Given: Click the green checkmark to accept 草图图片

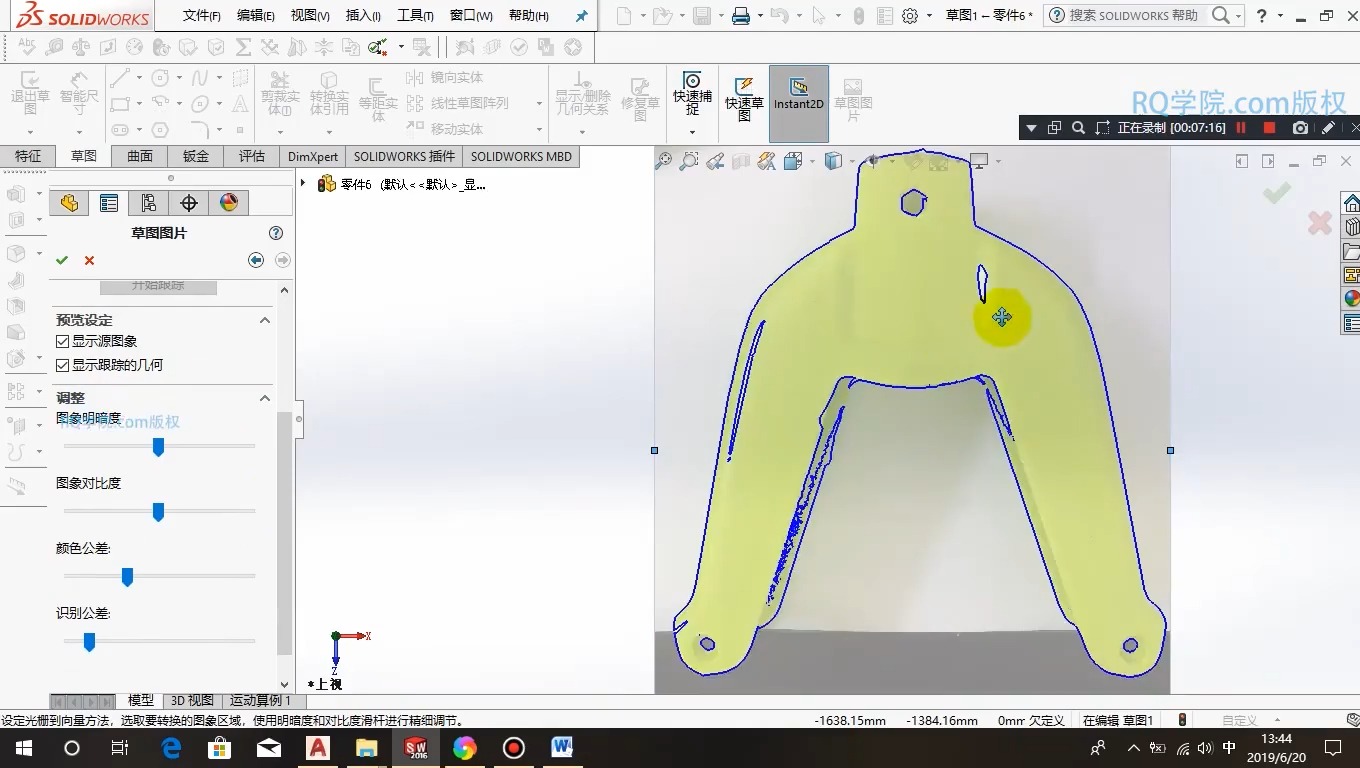Looking at the screenshot, I should 62,259.
